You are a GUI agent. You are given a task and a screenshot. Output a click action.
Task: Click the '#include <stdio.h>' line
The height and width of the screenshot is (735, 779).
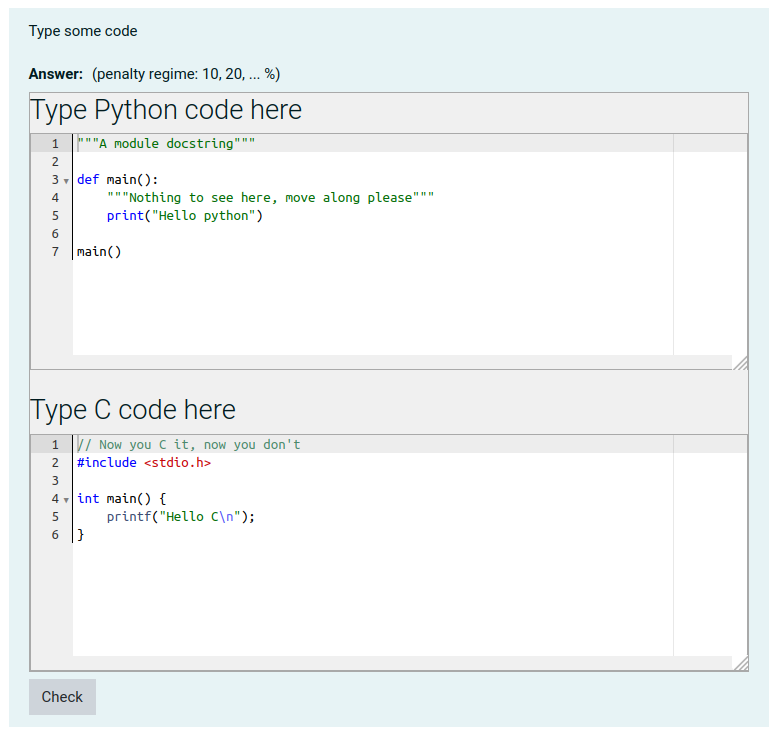pos(144,462)
